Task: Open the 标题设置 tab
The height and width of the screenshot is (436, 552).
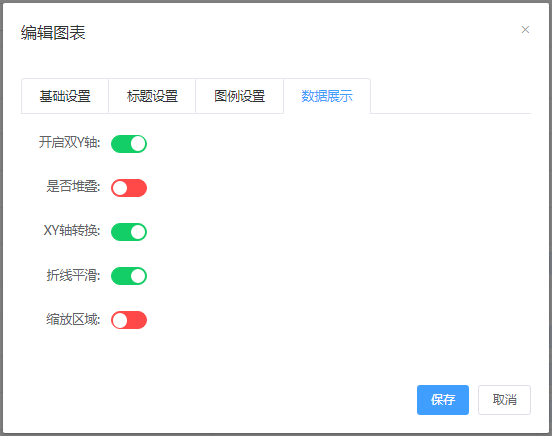Action: pyautogui.click(x=152, y=96)
